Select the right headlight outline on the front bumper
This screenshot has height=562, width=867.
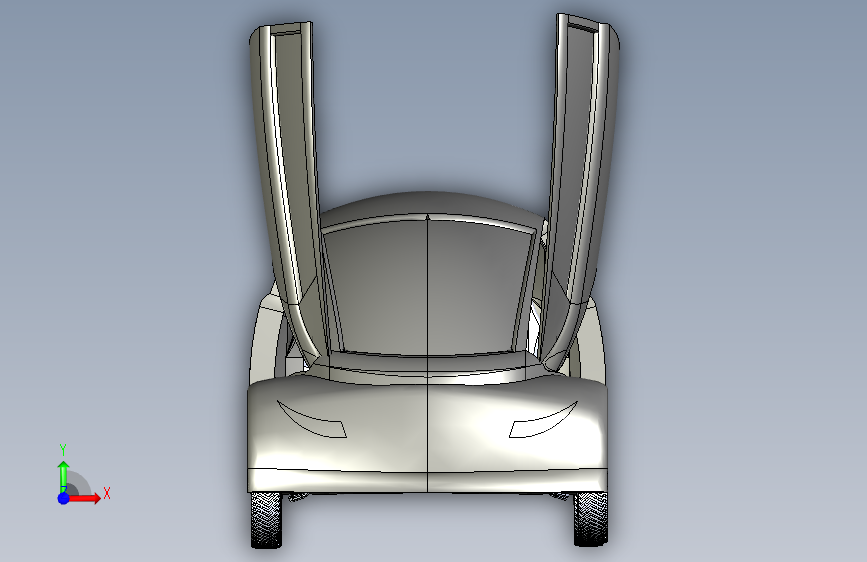pos(543,419)
